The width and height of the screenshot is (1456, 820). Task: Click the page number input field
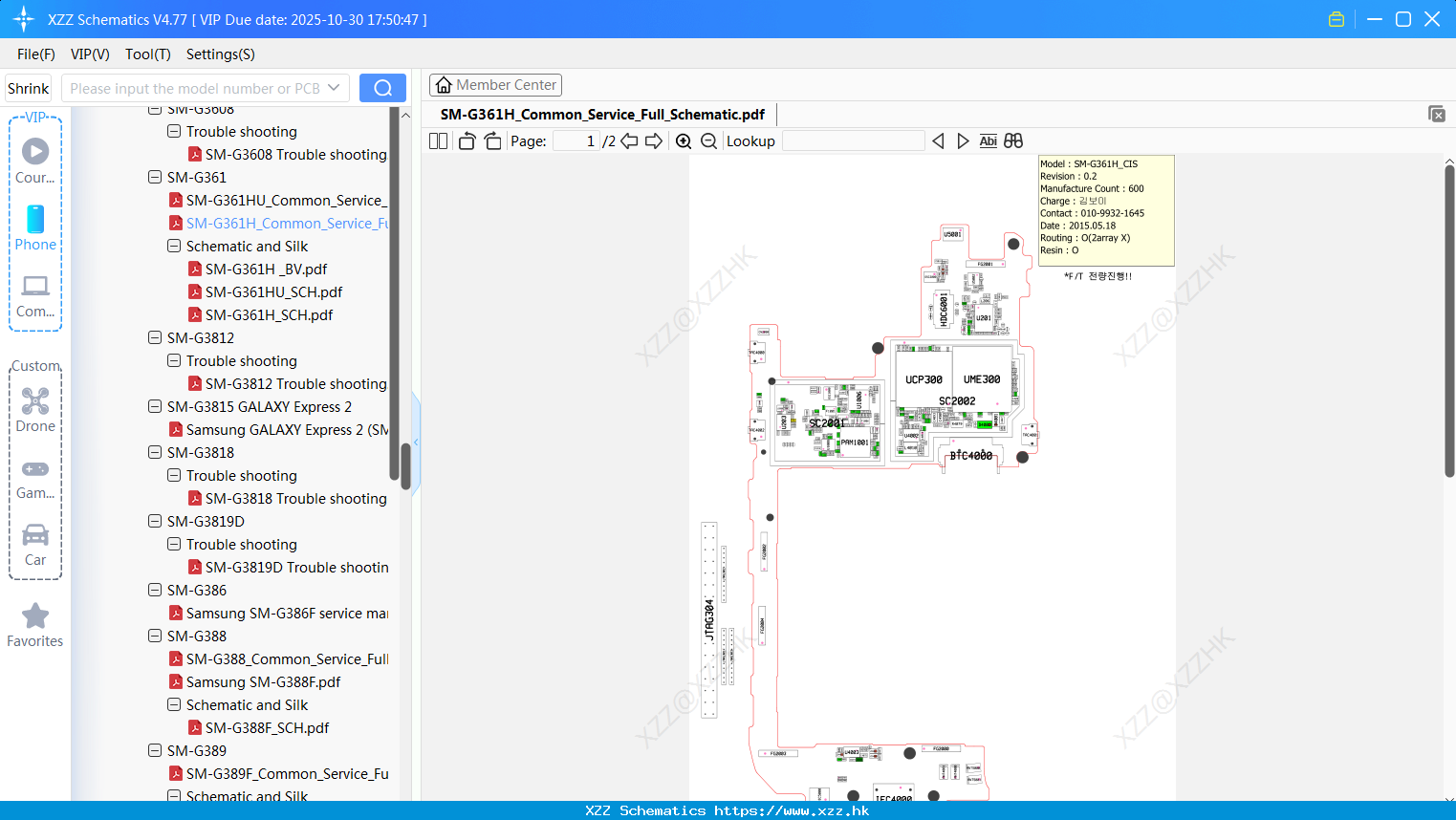576,140
